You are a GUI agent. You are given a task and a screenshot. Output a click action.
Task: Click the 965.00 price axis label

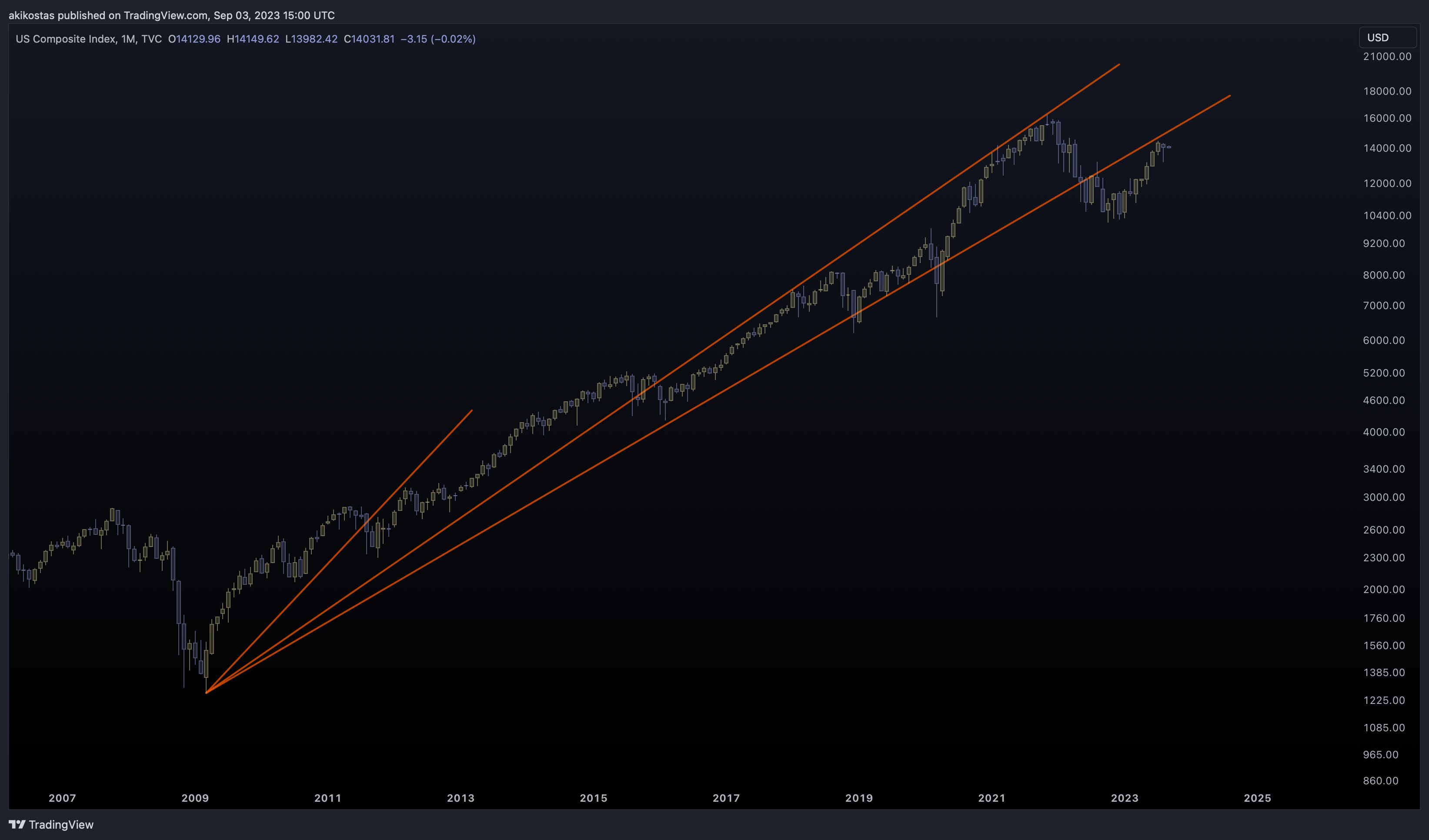pyautogui.click(x=1380, y=755)
